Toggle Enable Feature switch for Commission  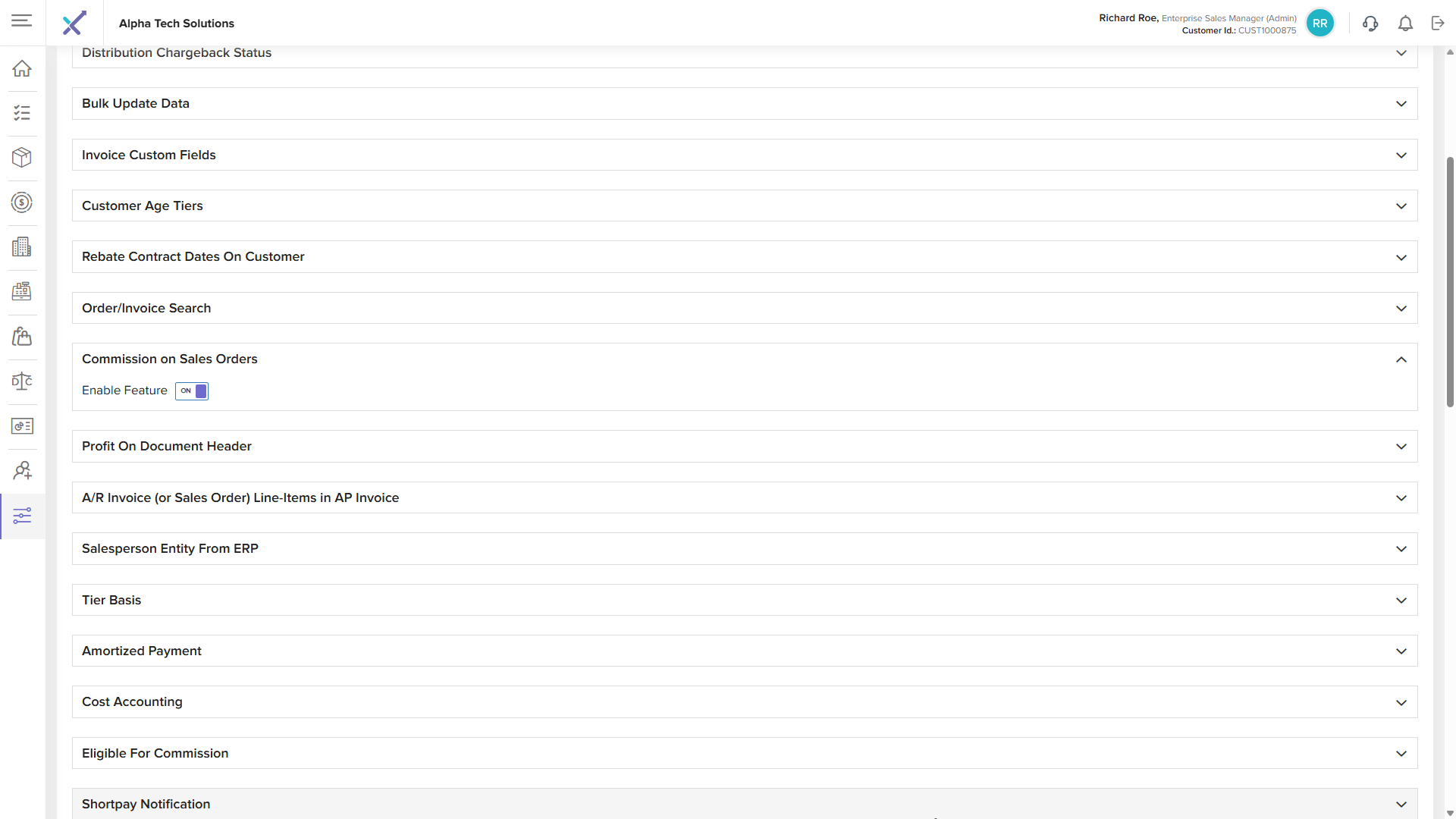192,391
